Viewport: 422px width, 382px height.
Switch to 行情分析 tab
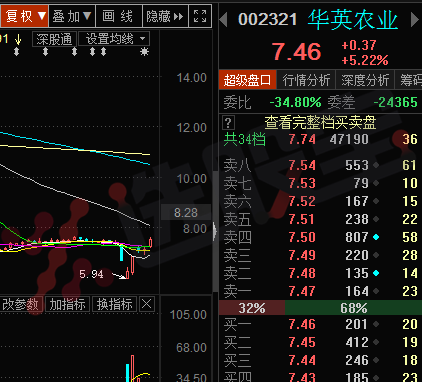point(306,80)
